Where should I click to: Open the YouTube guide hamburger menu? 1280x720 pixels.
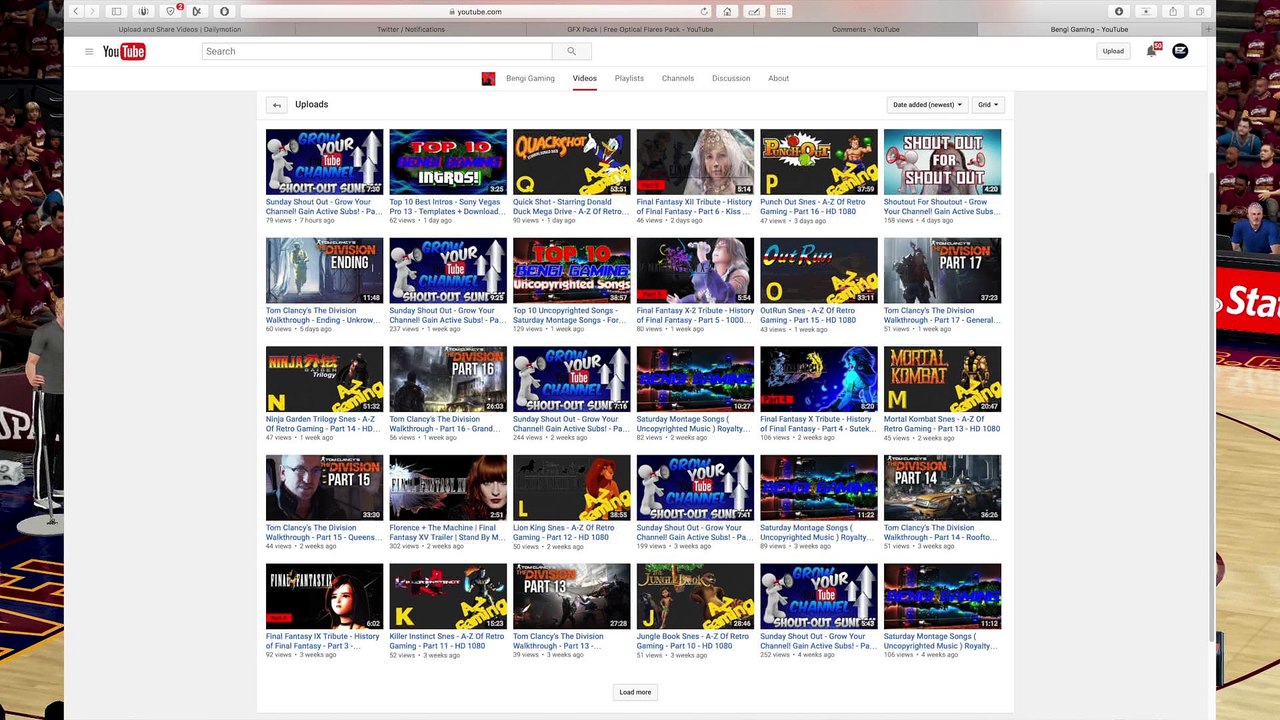point(89,51)
